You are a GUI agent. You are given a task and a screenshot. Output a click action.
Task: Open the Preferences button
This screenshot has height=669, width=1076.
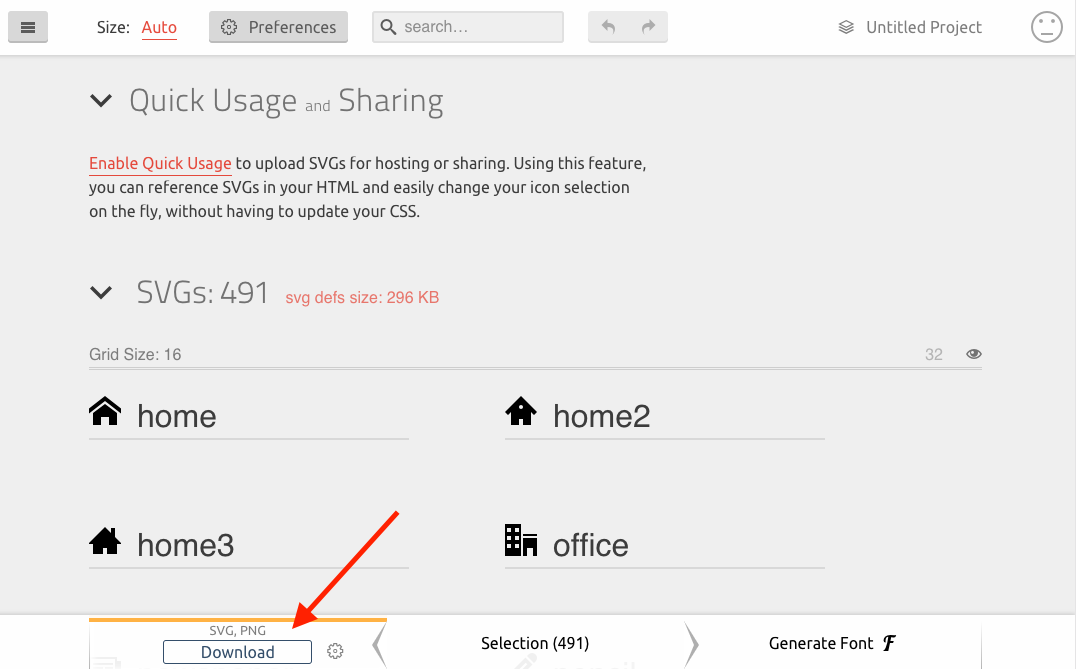[x=279, y=27]
